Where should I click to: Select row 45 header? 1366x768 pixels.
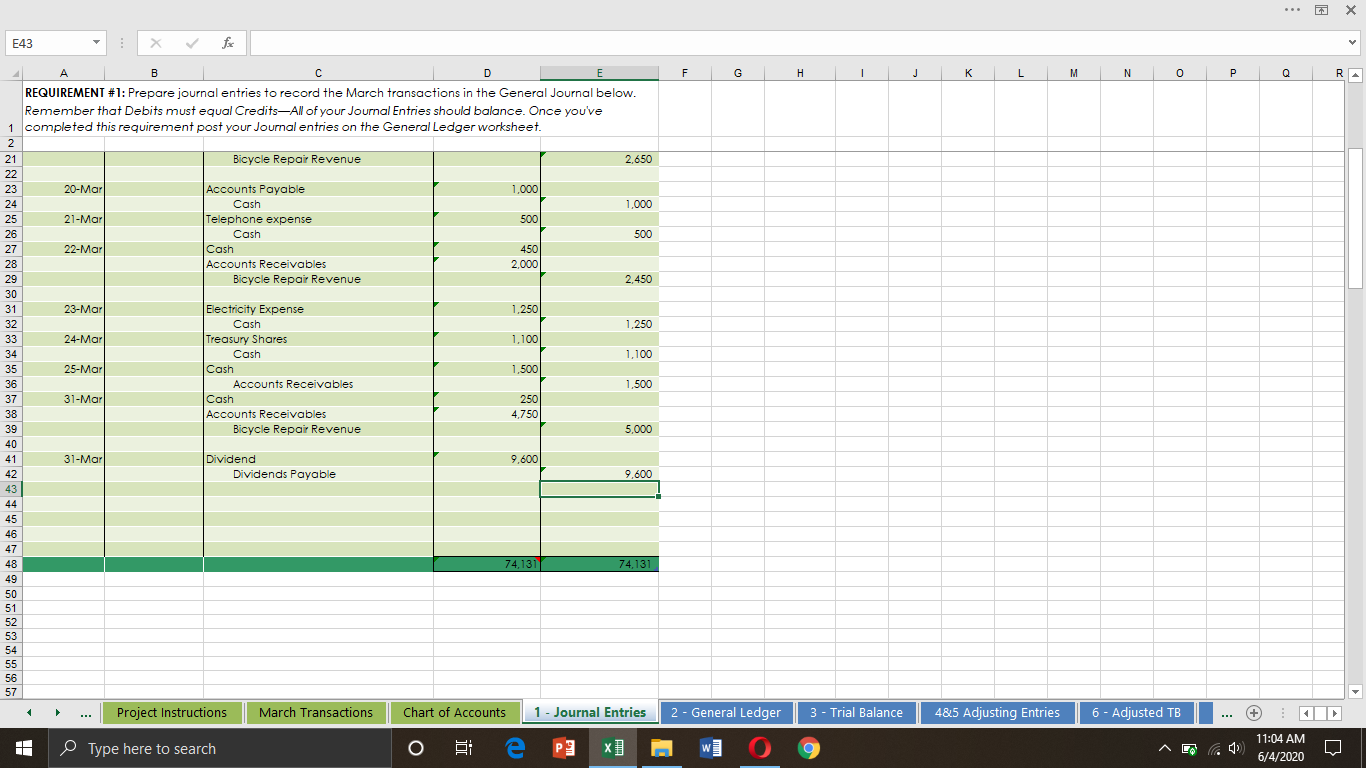[12, 519]
